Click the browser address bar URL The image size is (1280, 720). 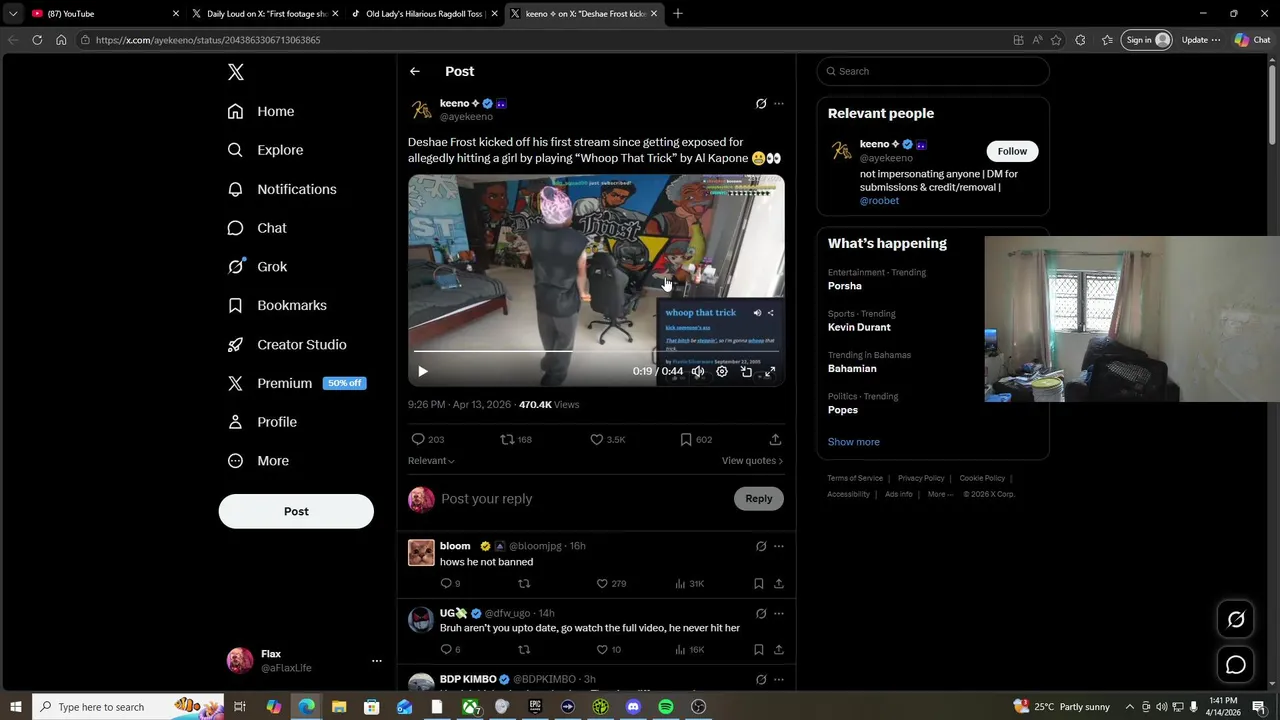point(208,40)
